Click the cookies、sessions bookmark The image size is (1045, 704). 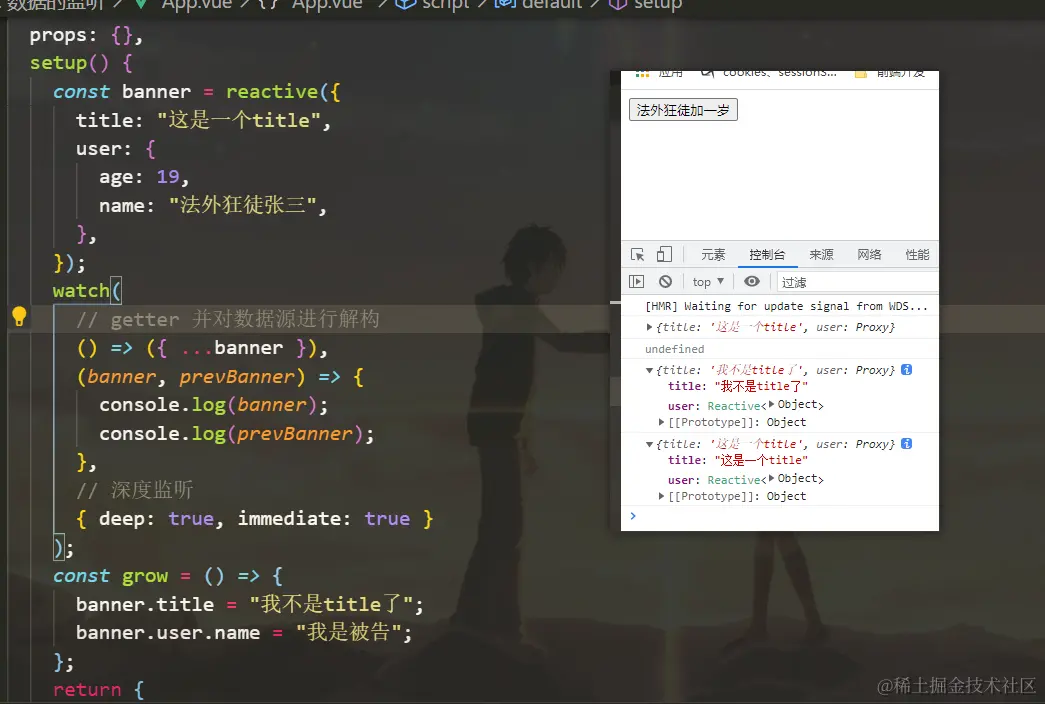tap(768, 73)
